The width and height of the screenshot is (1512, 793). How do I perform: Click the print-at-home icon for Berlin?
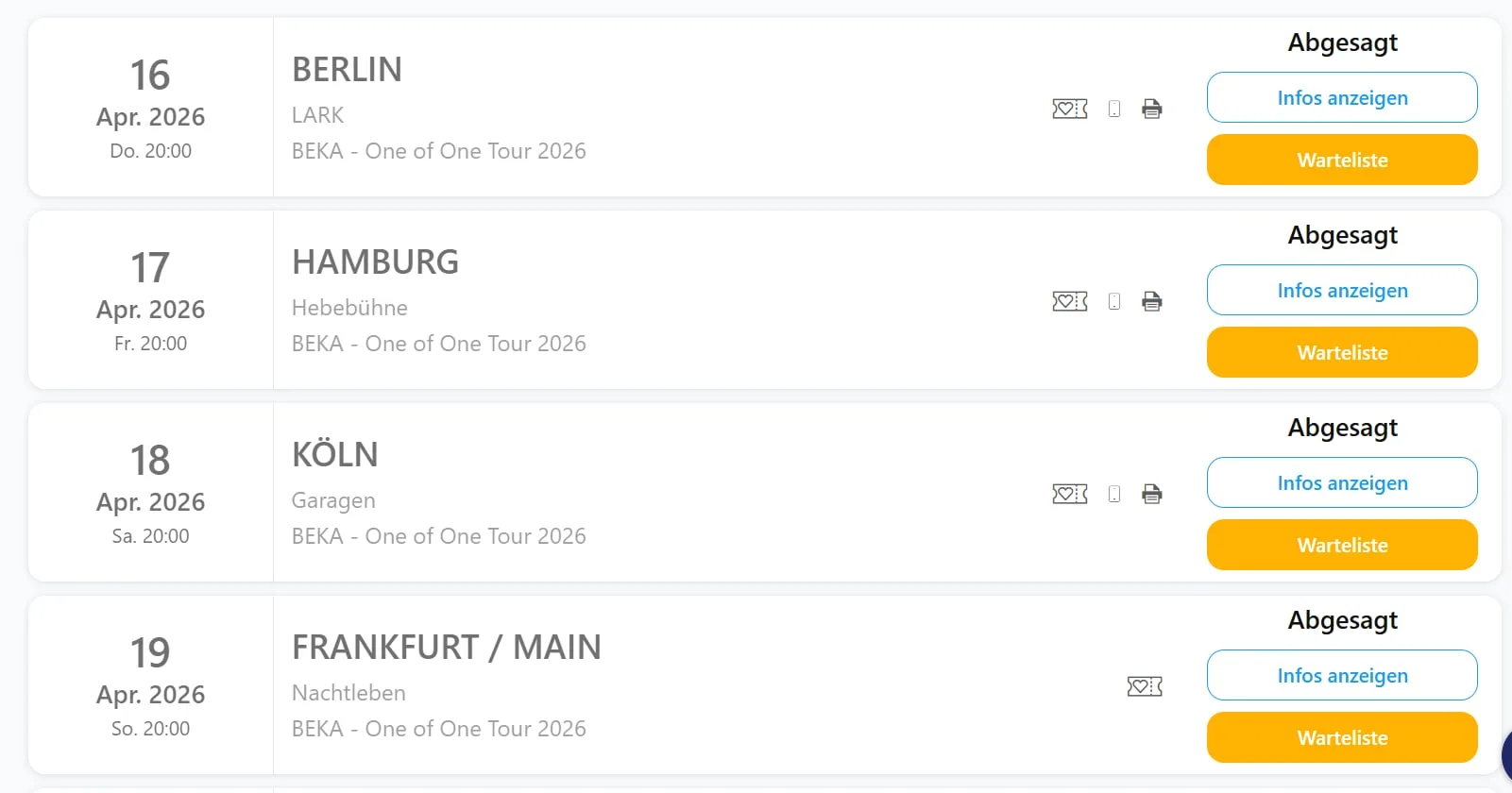[1151, 109]
